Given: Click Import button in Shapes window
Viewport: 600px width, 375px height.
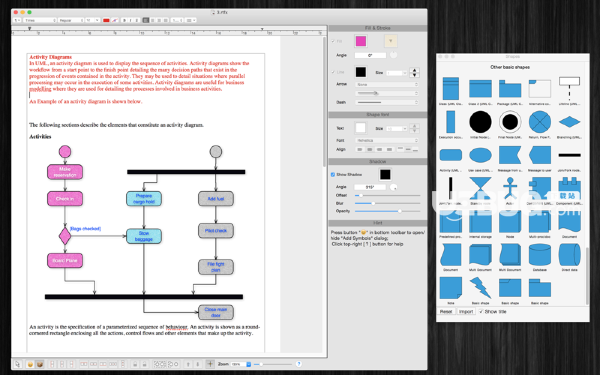Looking at the screenshot, I should [466, 311].
